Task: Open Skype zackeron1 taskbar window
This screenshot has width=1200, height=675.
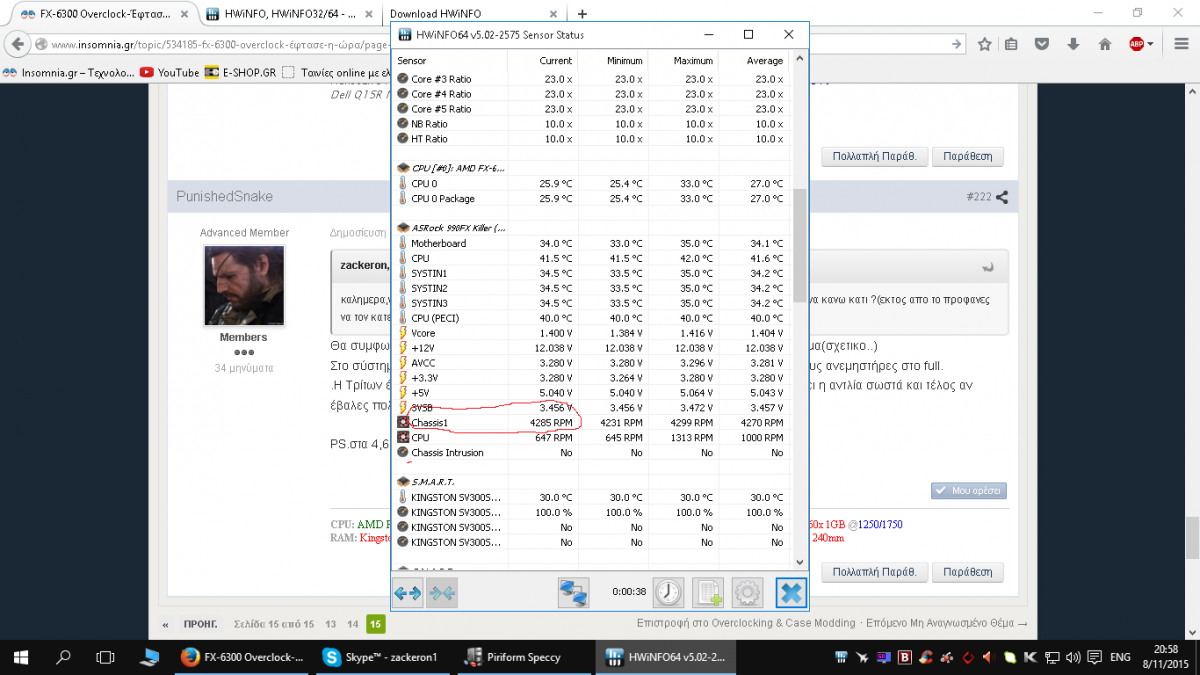Action: pyautogui.click(x=382, y=657)
